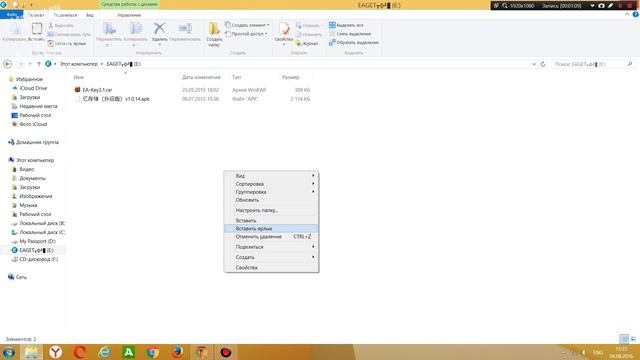Screen dimensions: 640x360
Task: Open CD-дисковод (F:) in sidebar
Action: pos(38,259)
